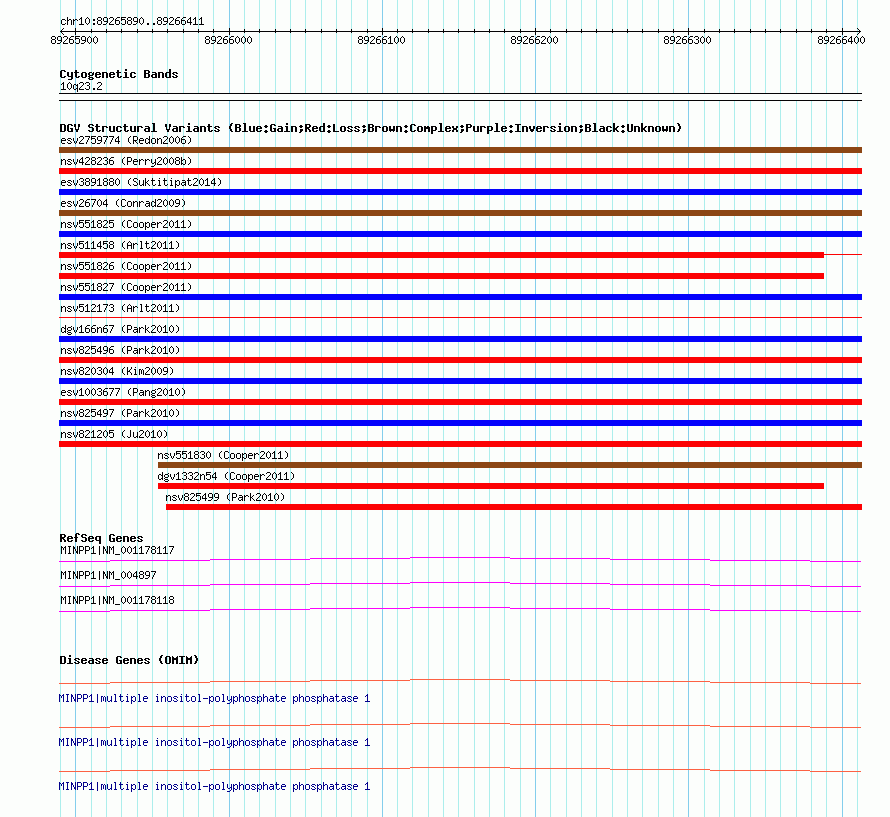Select the dgv1332n54 (Cooper2011) label
This screenshot has height=817, width=890.
point(226,476)
